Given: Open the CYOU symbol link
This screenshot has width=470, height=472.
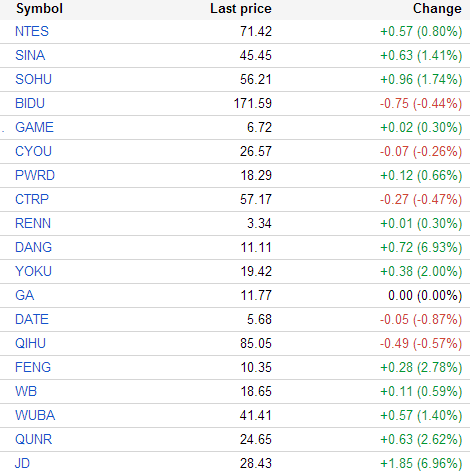Looking at the screenshot, I should [x=33, y=151].
